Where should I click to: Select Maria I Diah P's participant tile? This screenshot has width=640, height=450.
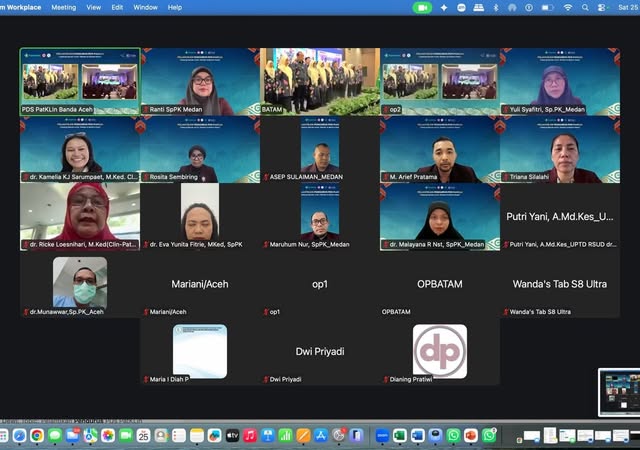click(x=200, y=352)
